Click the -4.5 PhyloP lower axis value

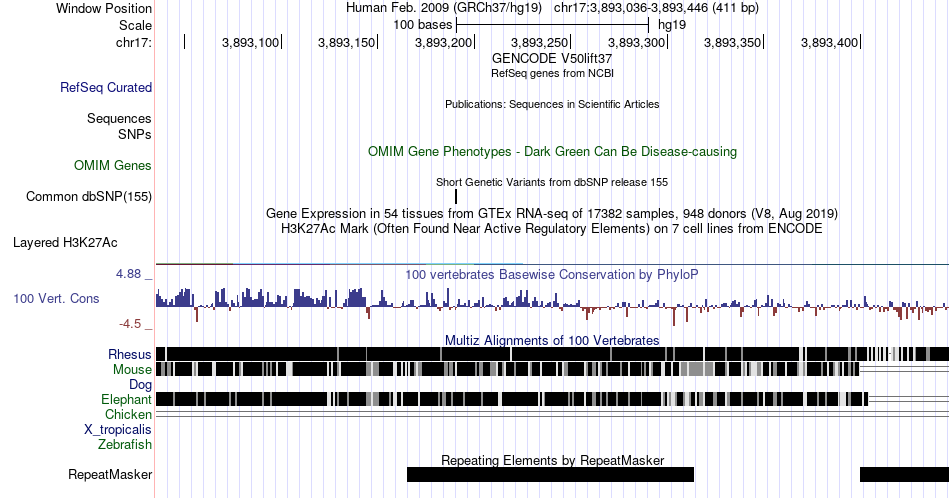pyautogui.click(x=130, y=324)
